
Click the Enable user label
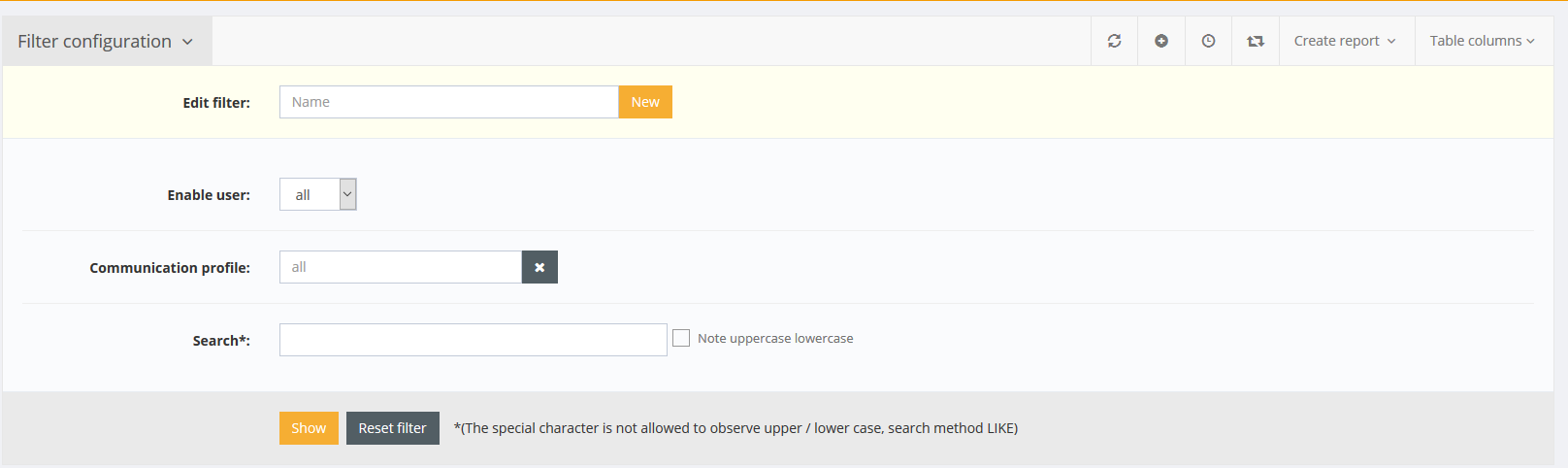209,195
